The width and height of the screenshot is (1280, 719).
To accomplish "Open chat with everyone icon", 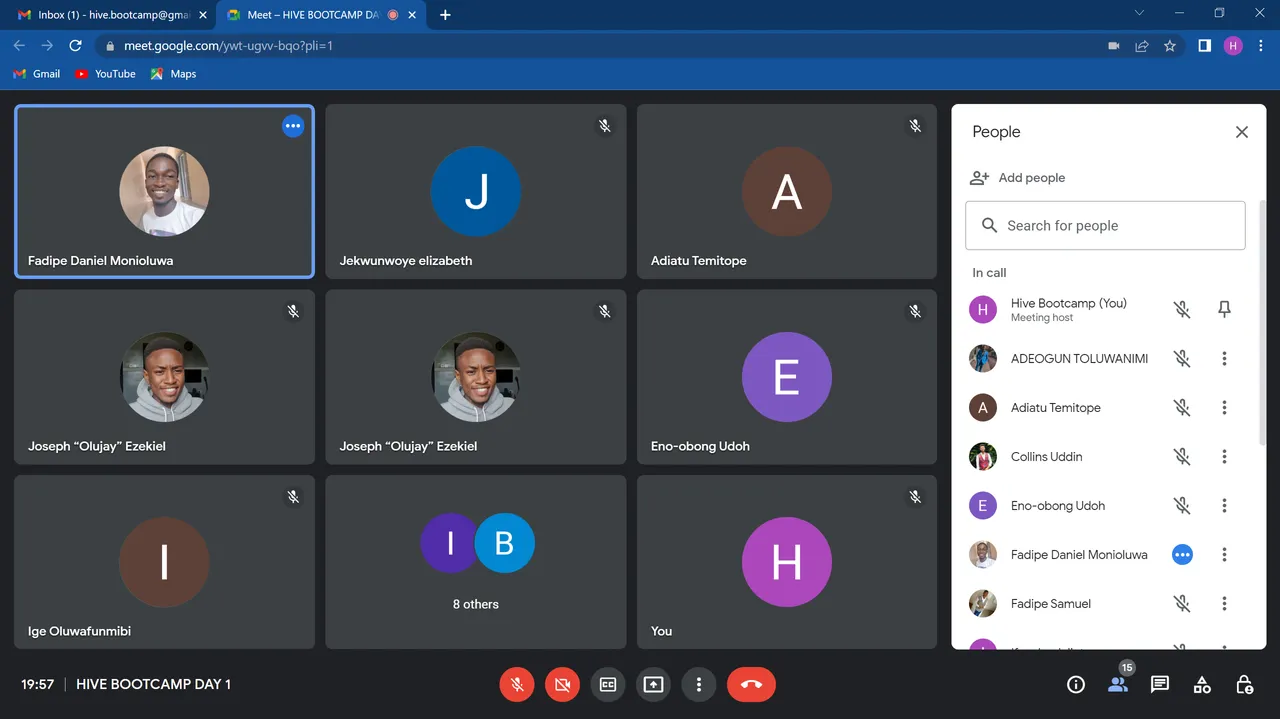I will click(1160, 685).
